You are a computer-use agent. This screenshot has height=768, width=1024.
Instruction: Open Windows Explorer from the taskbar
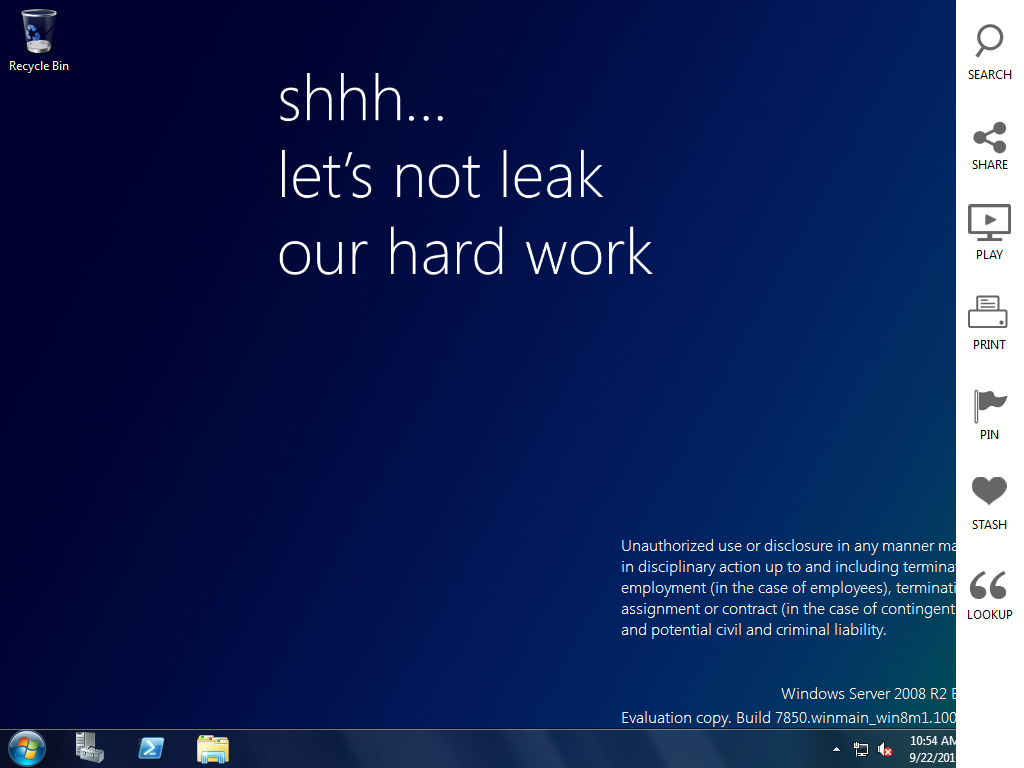tap(213, 749)
